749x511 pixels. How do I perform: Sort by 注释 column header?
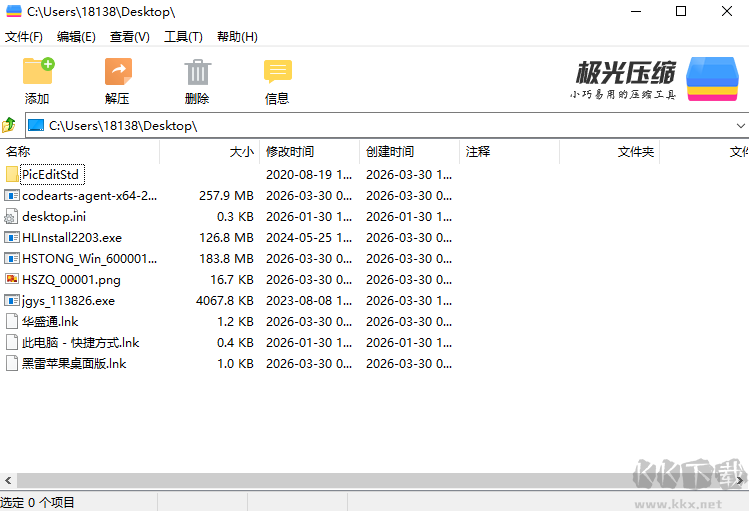coord(509,152)
